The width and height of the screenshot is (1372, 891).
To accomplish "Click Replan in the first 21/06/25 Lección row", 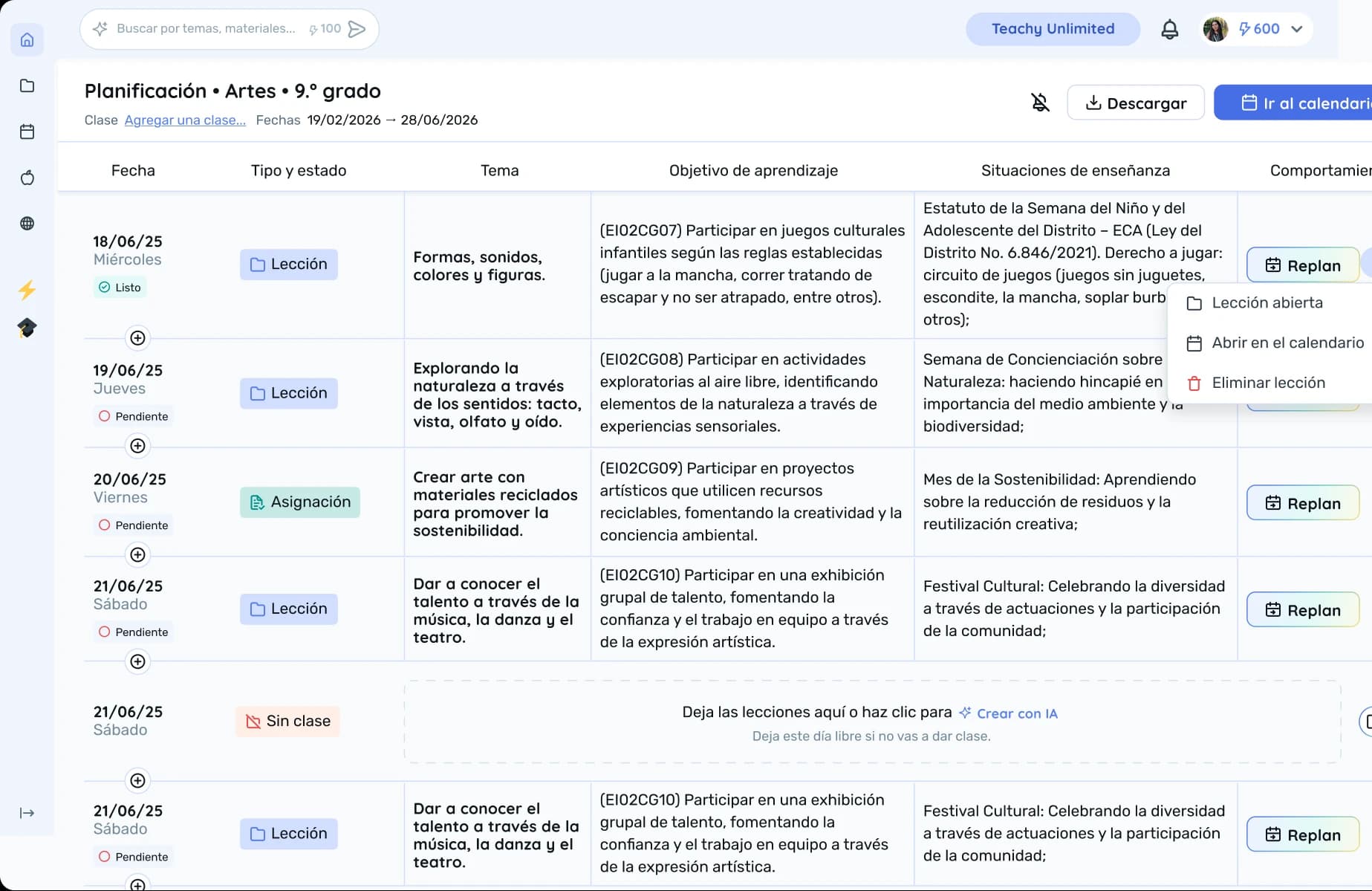I will pos(1303,610).
